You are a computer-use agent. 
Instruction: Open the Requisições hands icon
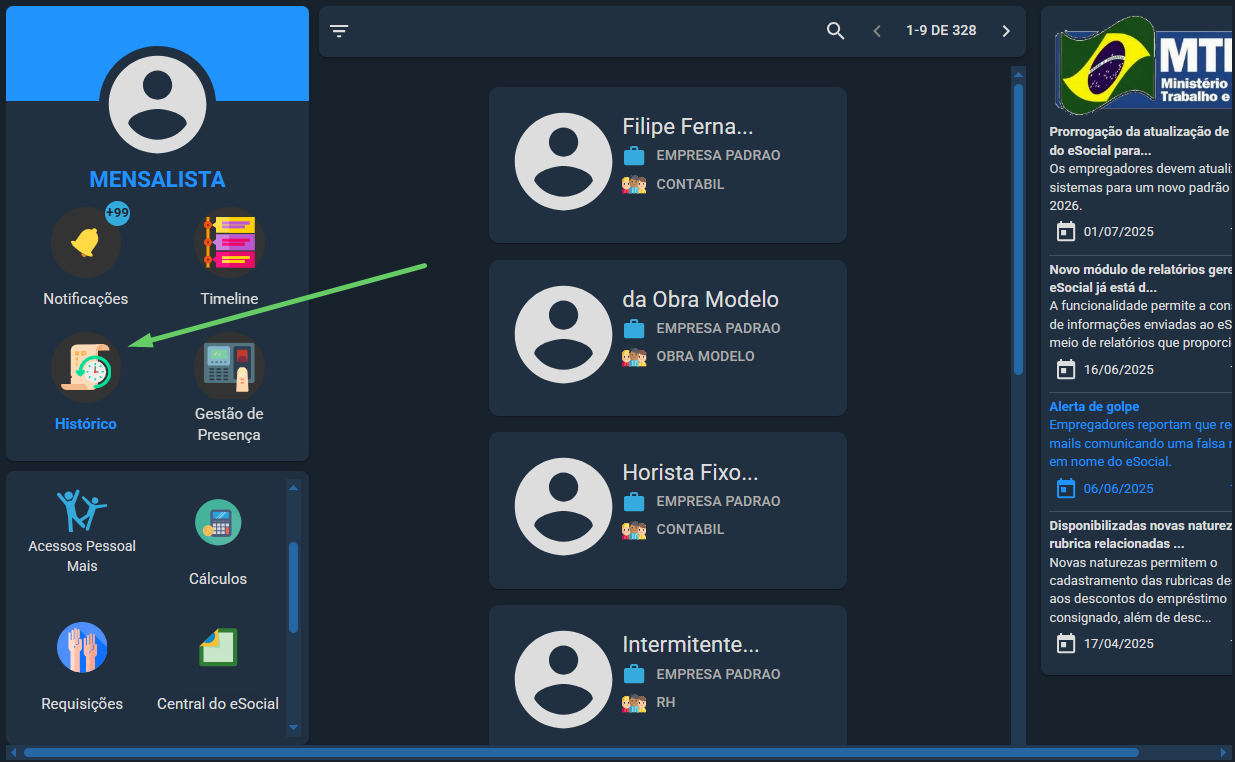(x=82, y=647)
